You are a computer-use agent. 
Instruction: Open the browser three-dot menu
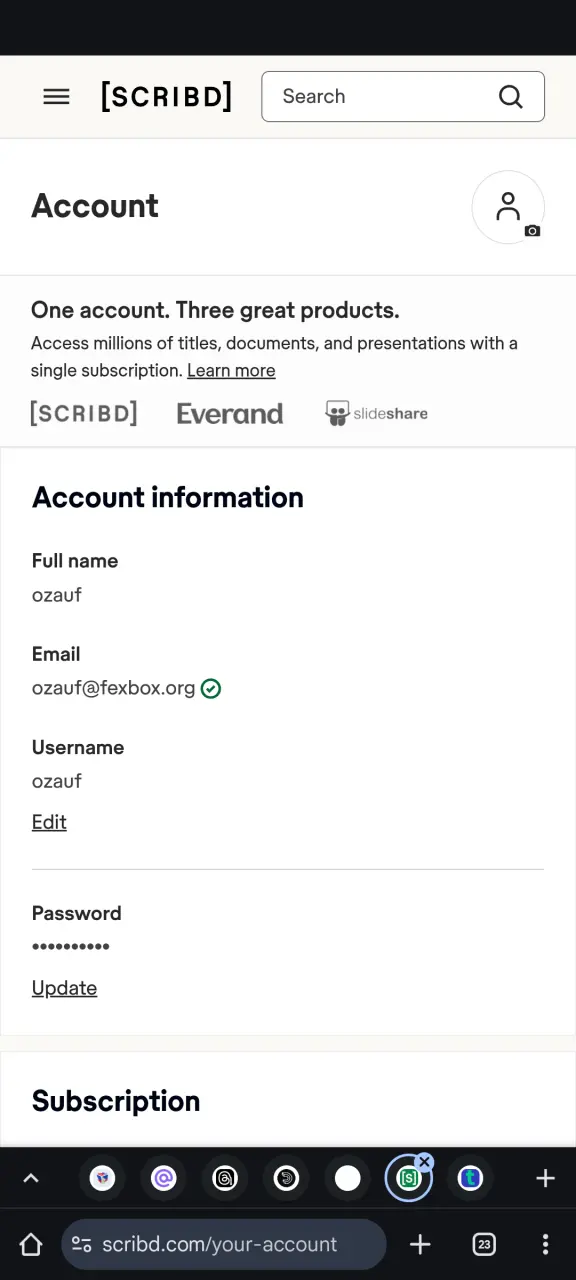tap(545, 1244)
